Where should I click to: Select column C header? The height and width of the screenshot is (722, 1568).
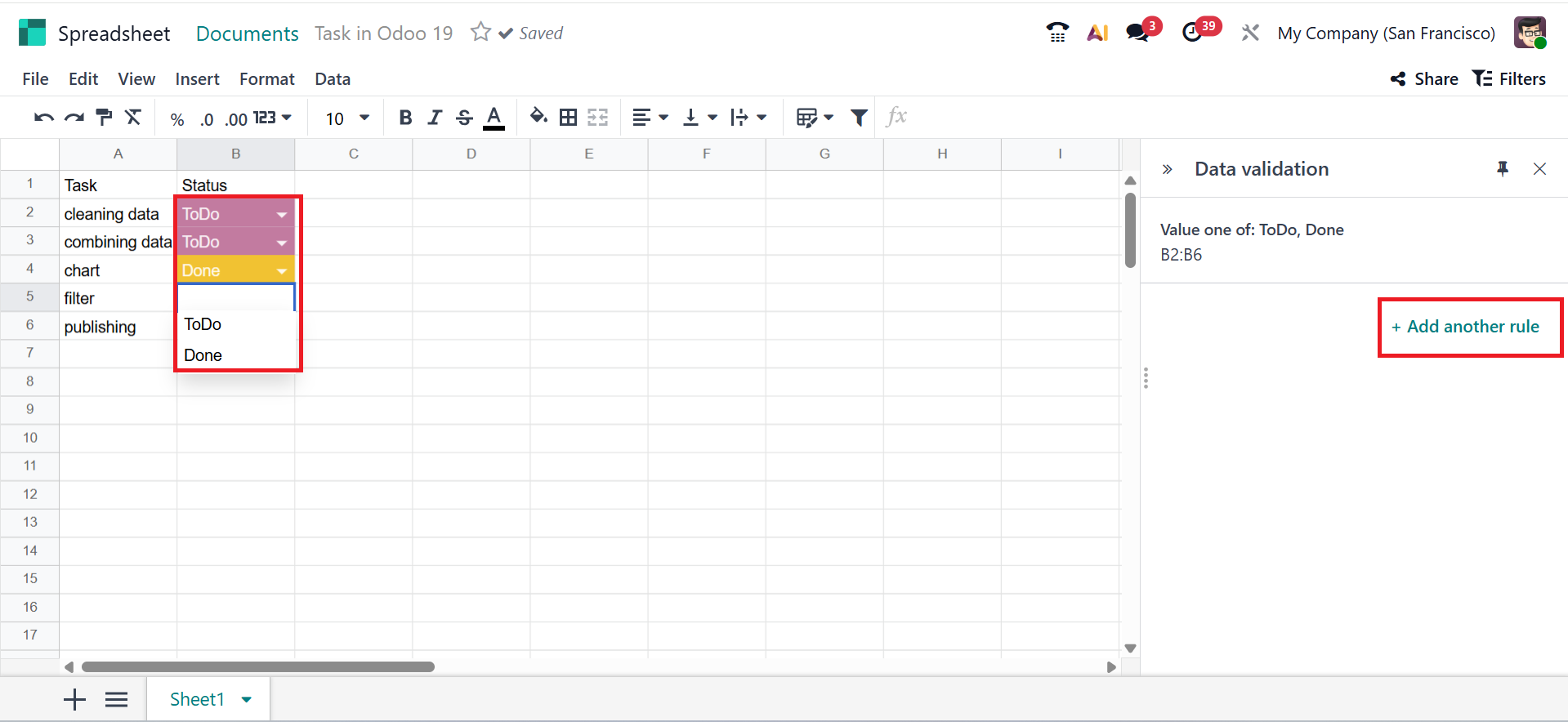[x=354, y=154]
